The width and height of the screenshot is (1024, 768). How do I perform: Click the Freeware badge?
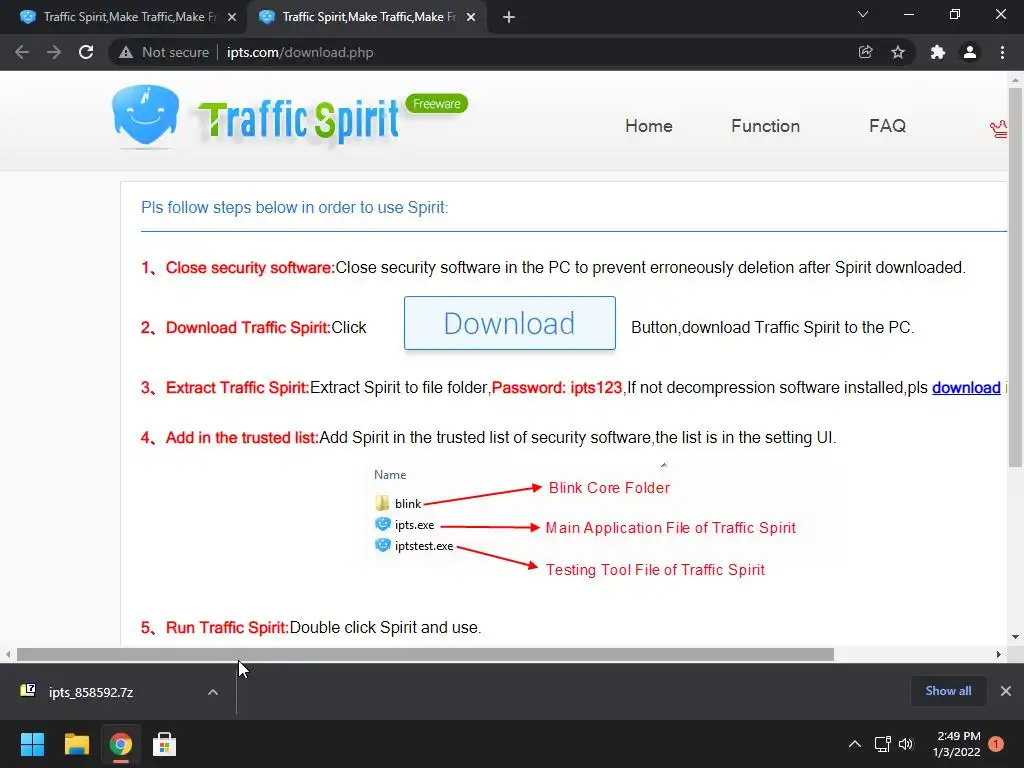436,104
